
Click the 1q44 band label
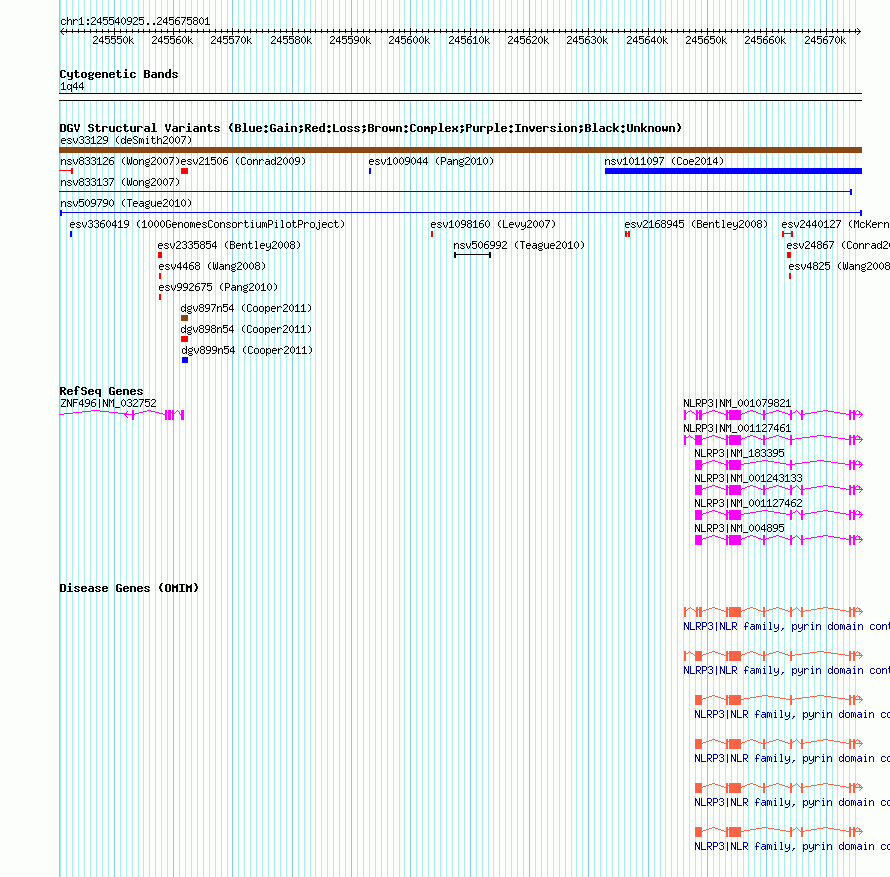pyautogui.click(x=72, y=86)
